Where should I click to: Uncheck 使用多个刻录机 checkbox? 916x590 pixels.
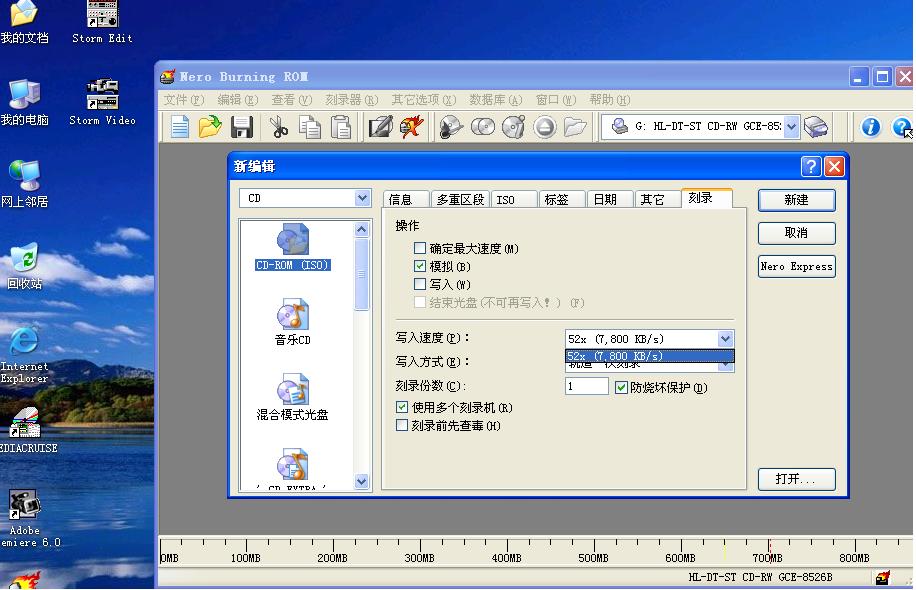tap(402, 407)
